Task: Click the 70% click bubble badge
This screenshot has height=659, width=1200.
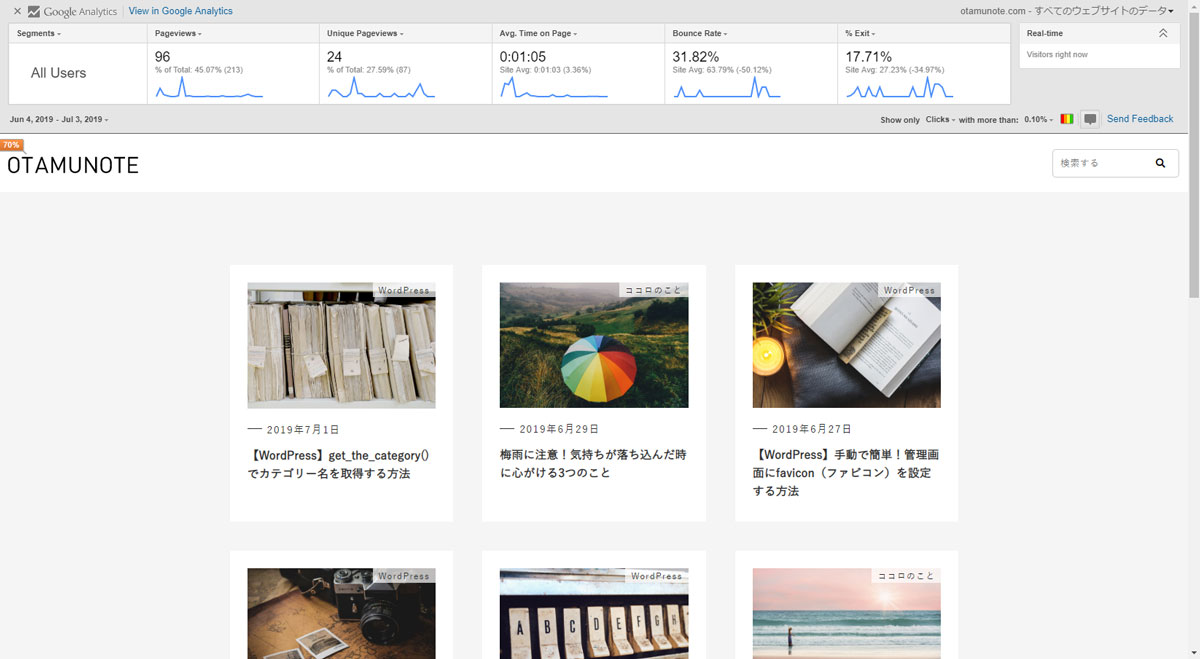Action: [x=12, y=145]
